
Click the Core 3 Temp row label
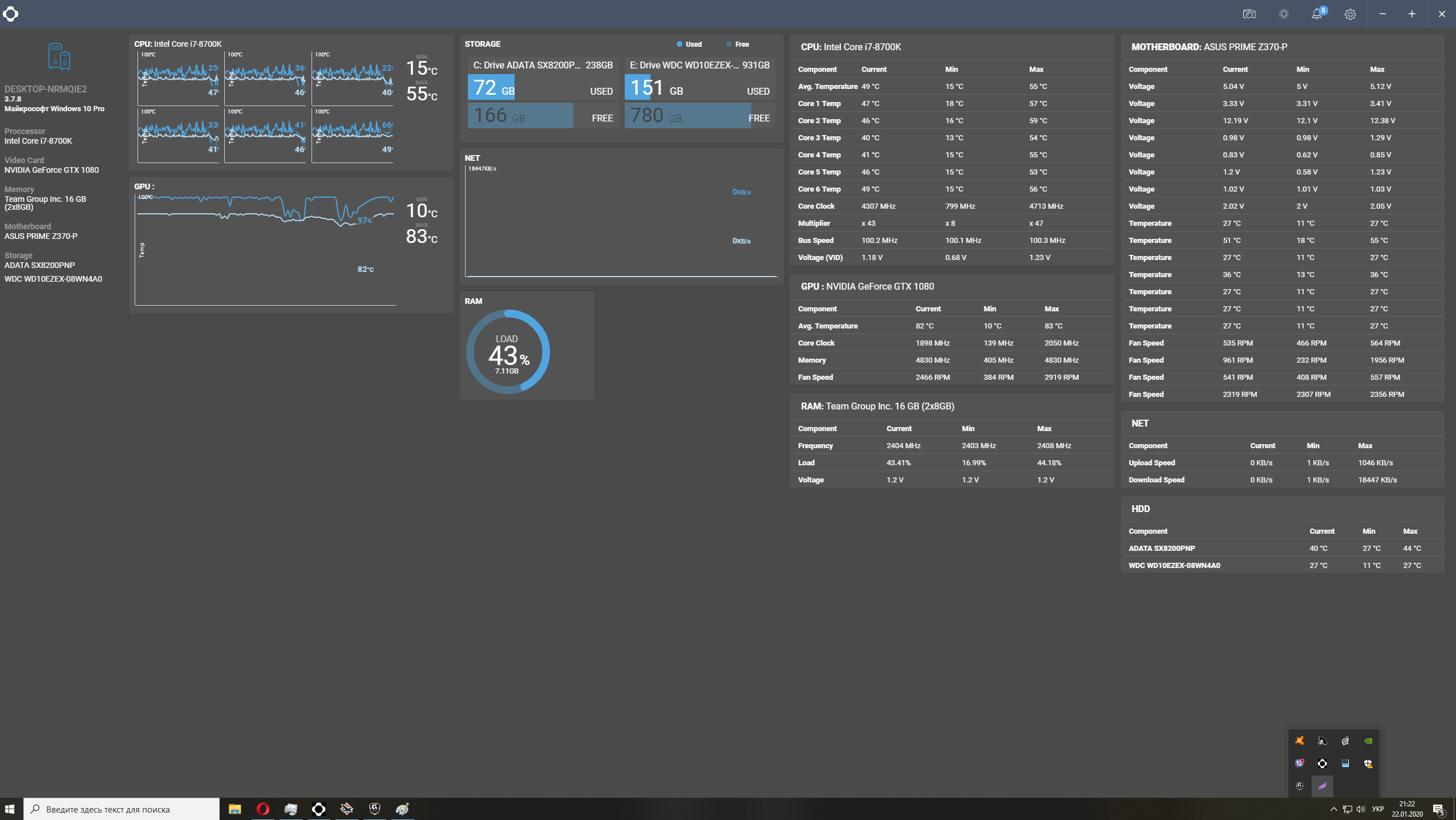(x=819, y=137)
